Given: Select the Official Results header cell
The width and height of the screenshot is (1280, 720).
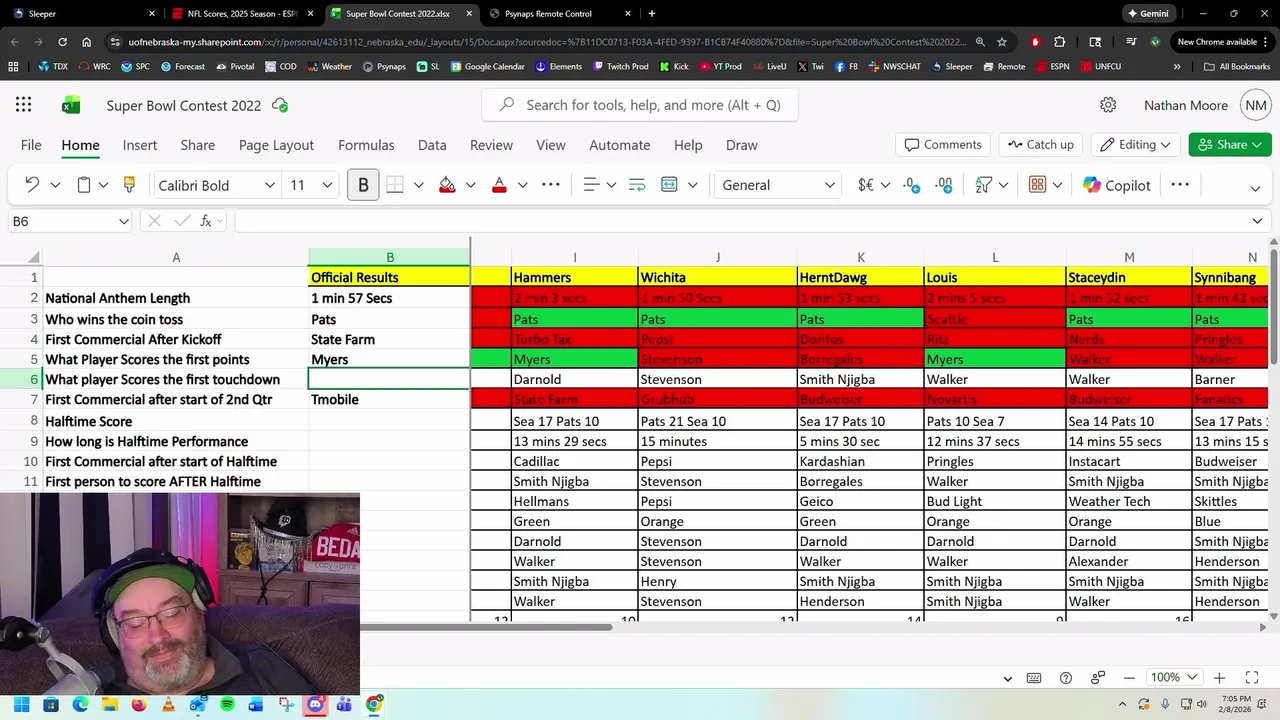Looking at the screenshot, I should (389, 277).
